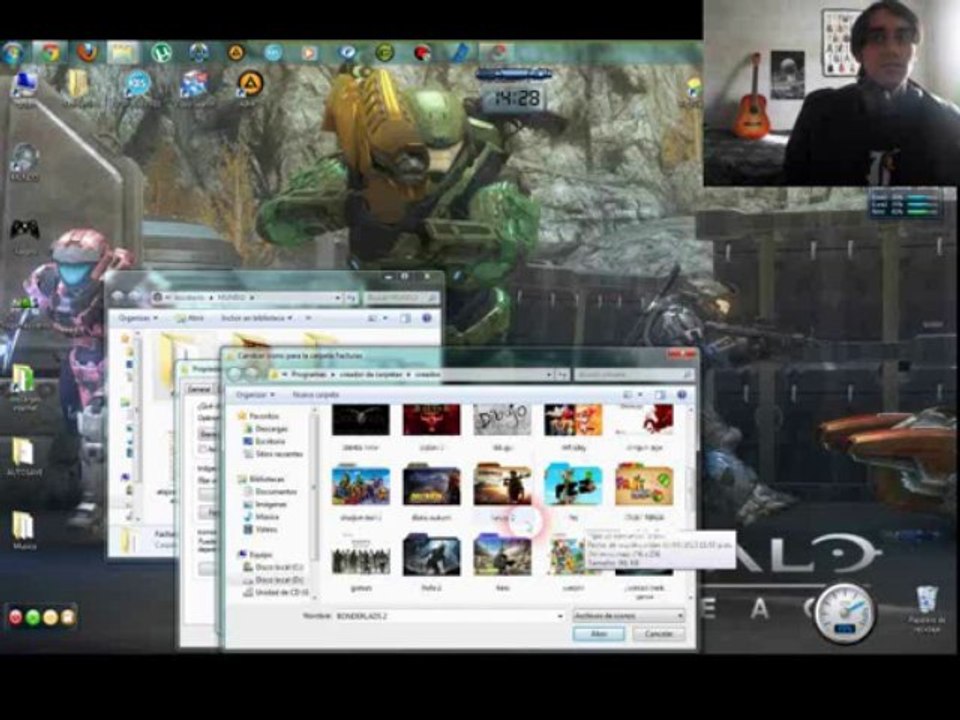
Task: Select Música in the navigation pane
Action: click(x=261, y=517)
